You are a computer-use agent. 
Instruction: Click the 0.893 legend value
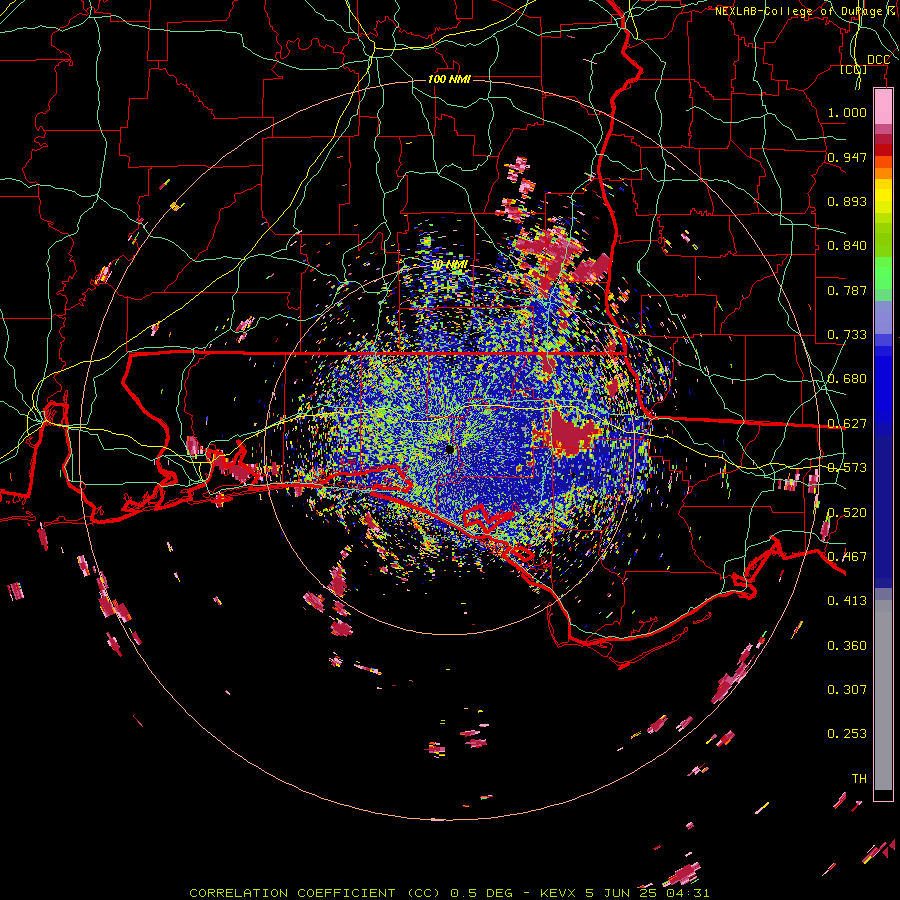pyautogui.click(x=847, y=201)
